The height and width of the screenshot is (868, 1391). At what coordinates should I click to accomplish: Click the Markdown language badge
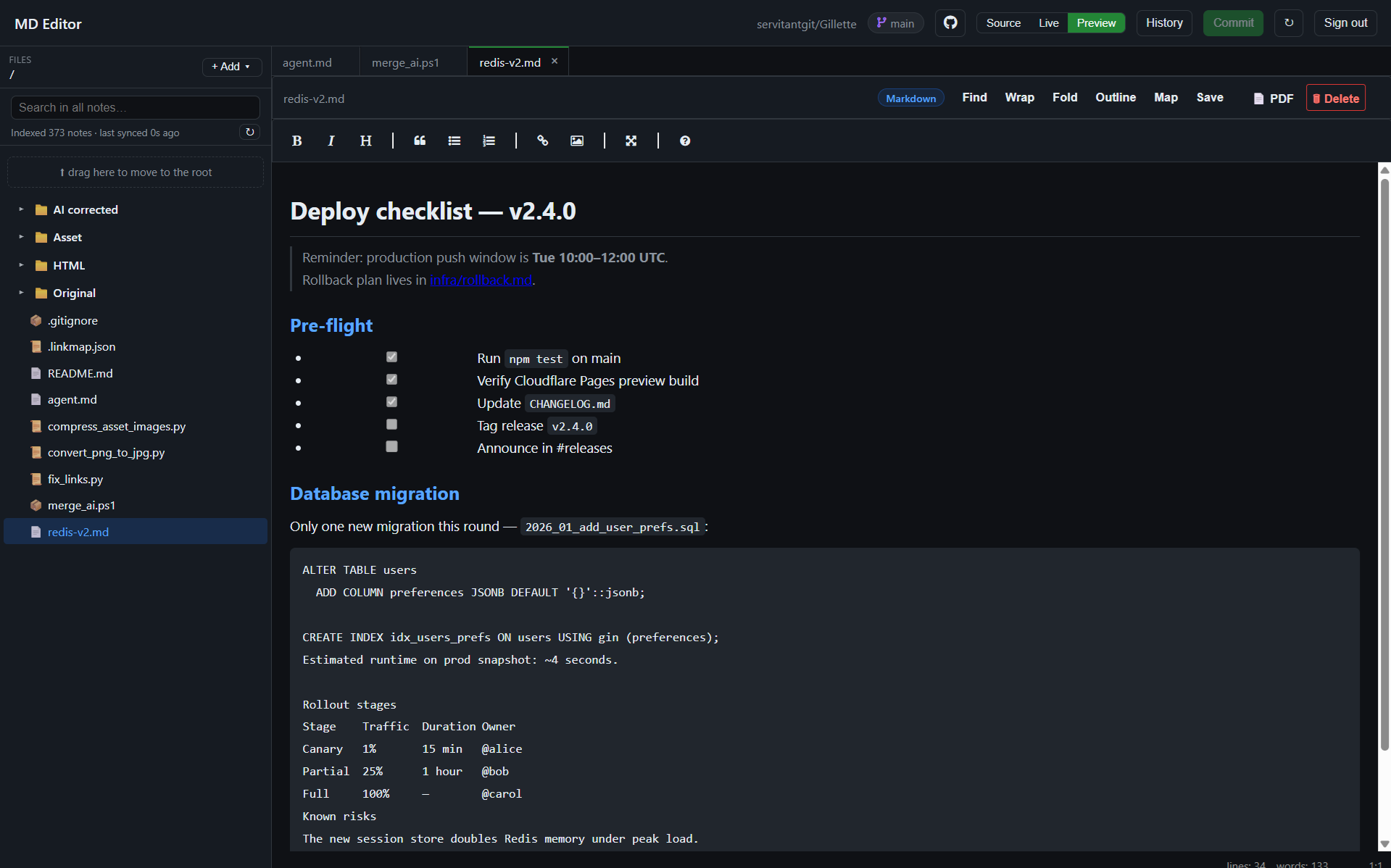910,98
